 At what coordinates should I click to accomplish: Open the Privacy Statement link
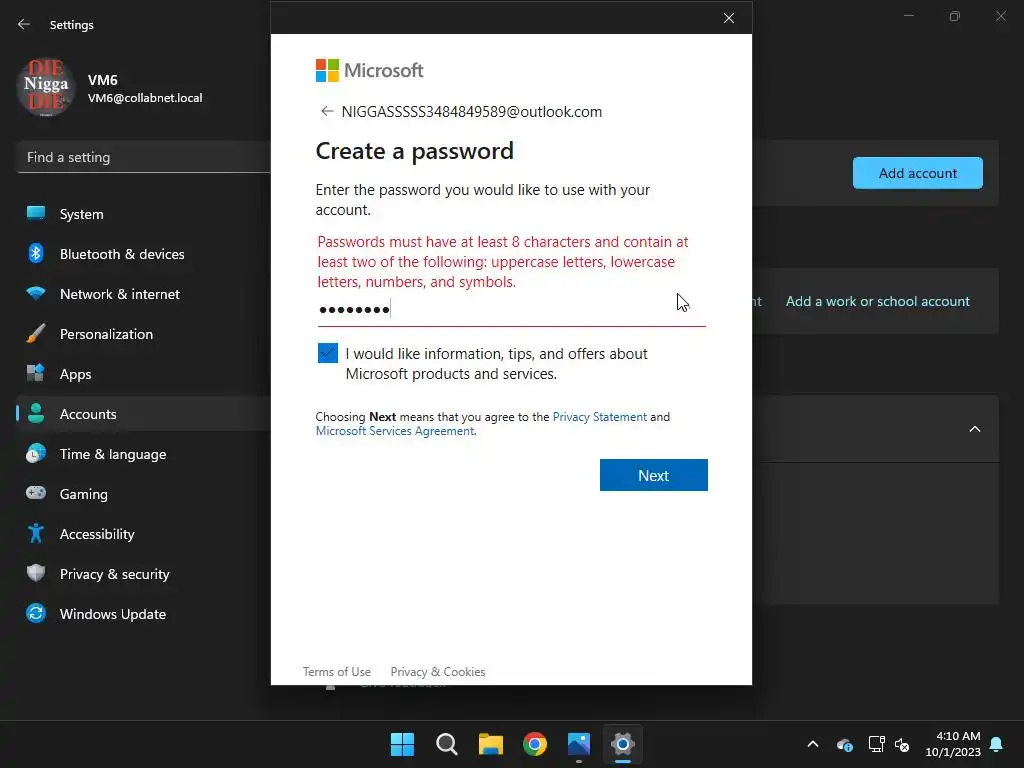(x=600, y=417)
